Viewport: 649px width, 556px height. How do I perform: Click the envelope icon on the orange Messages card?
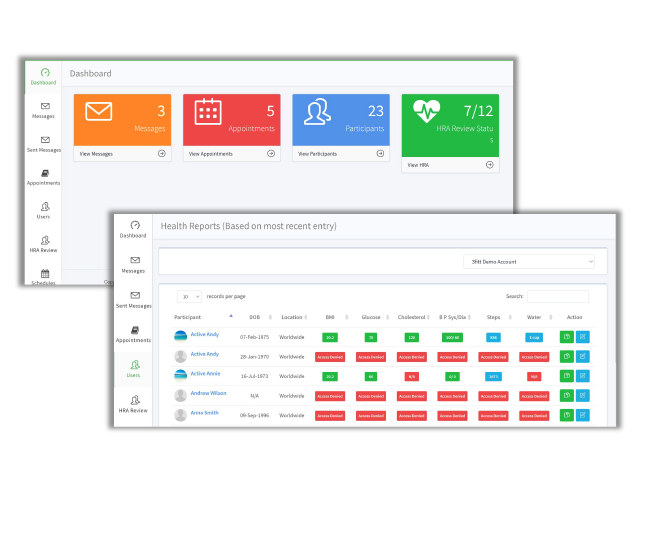99,111
